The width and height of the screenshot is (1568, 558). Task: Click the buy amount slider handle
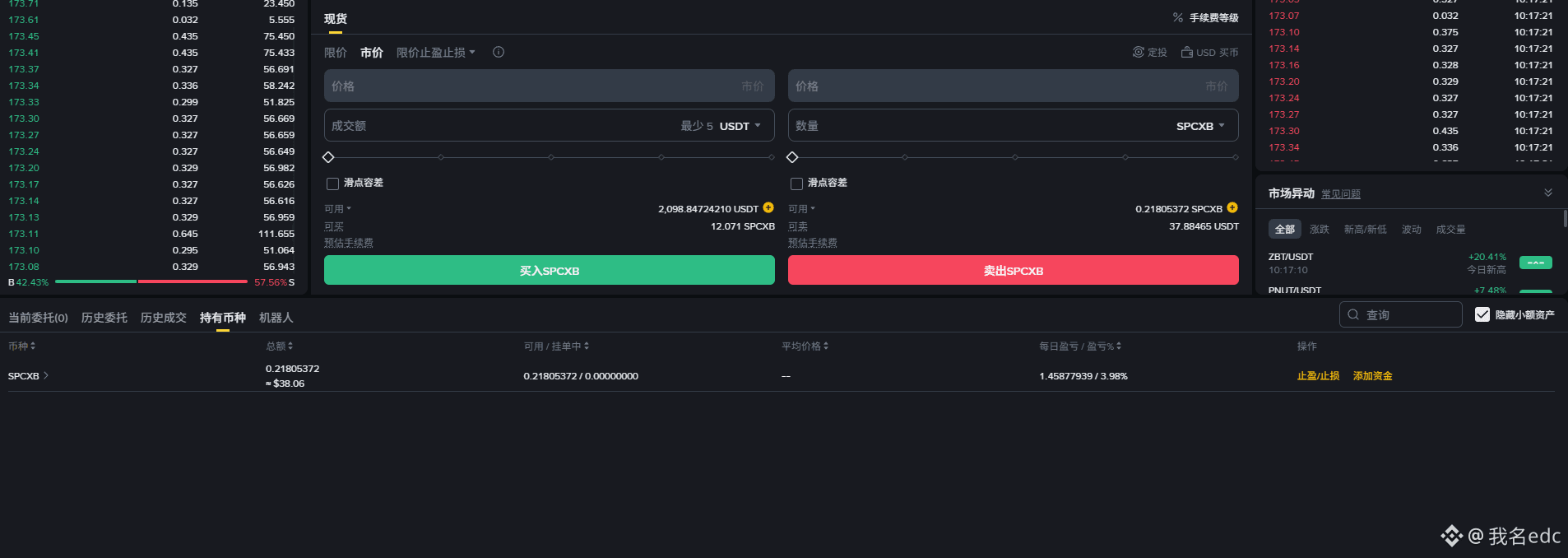[328, 157]
